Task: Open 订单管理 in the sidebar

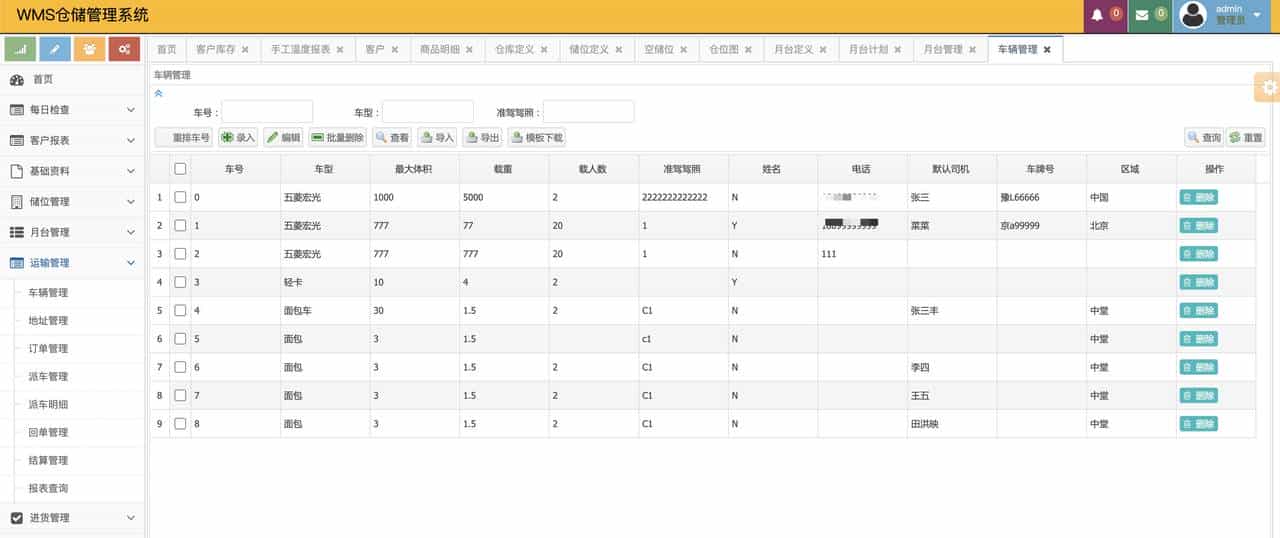Action: pos(48,349)
